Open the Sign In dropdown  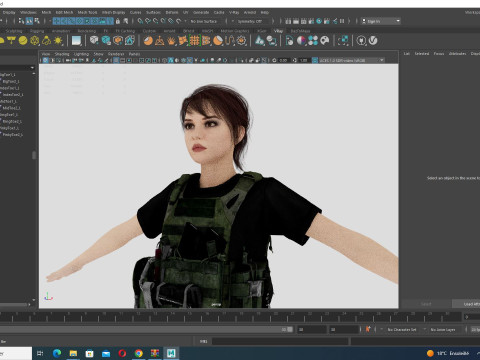coord(381,21)
